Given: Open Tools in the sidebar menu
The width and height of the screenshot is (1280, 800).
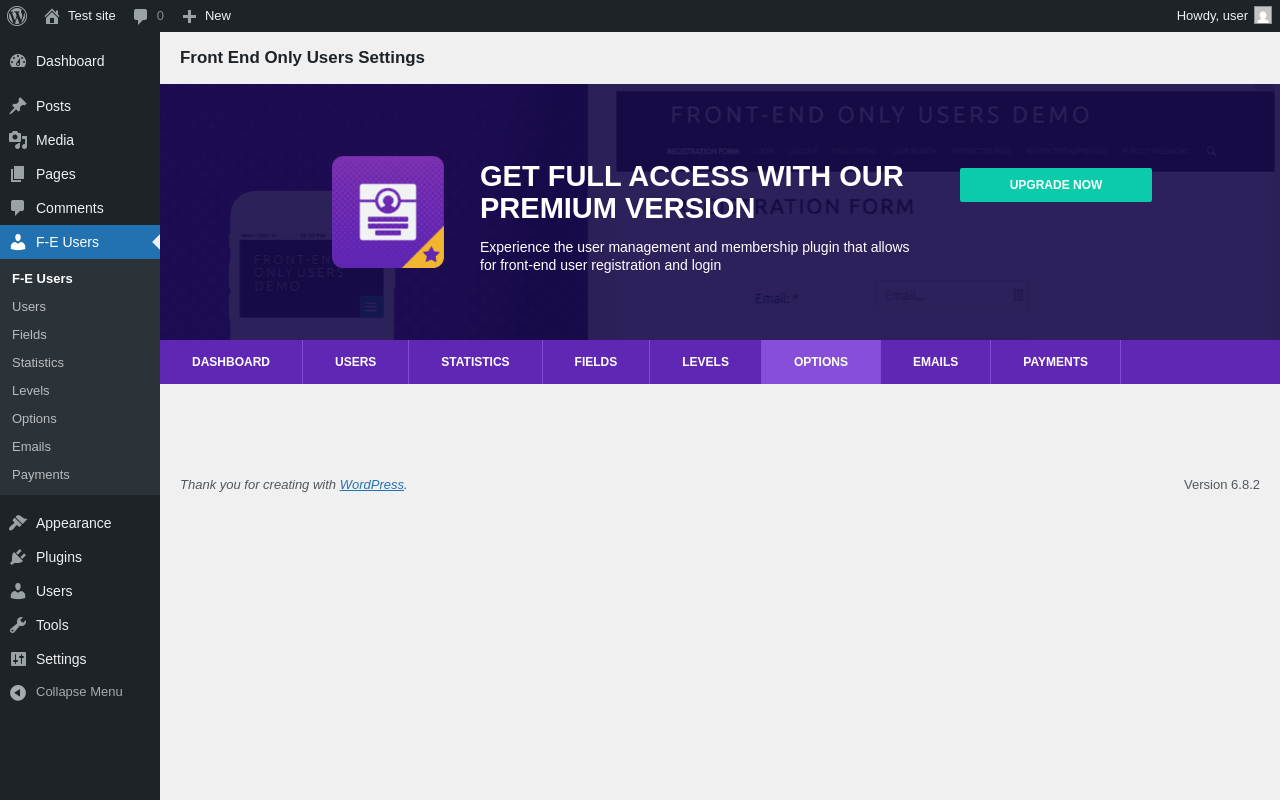Looking at the screenshot, I should pos(80,625).
